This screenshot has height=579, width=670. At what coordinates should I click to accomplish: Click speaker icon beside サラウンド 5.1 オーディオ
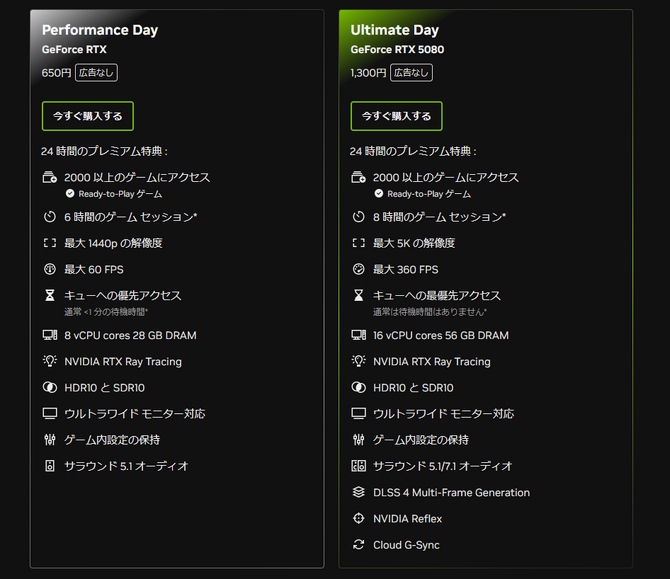50,466
